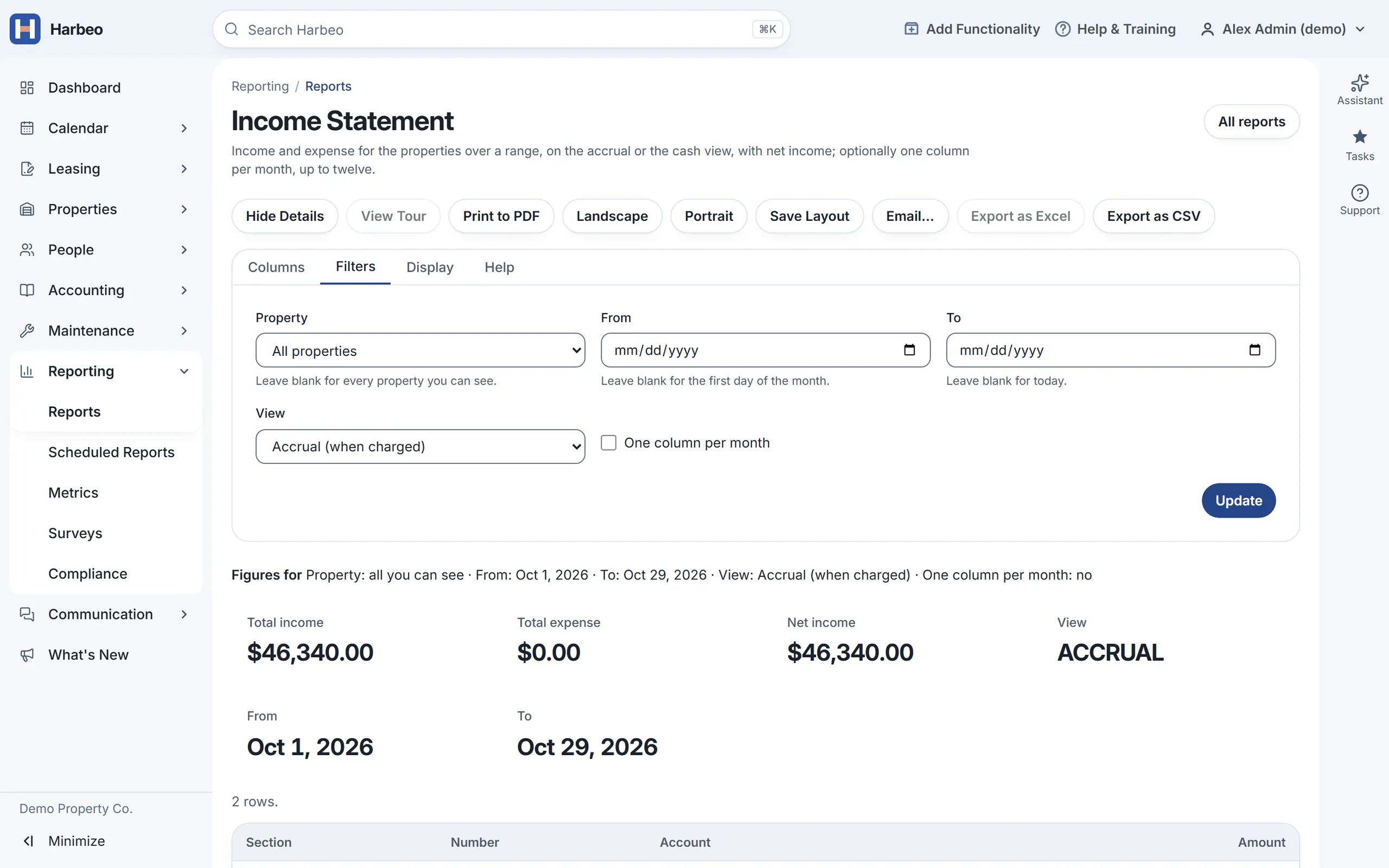1389x868 pixels.
Task: Enable One column per month checkbox
Action: (608, 443)
